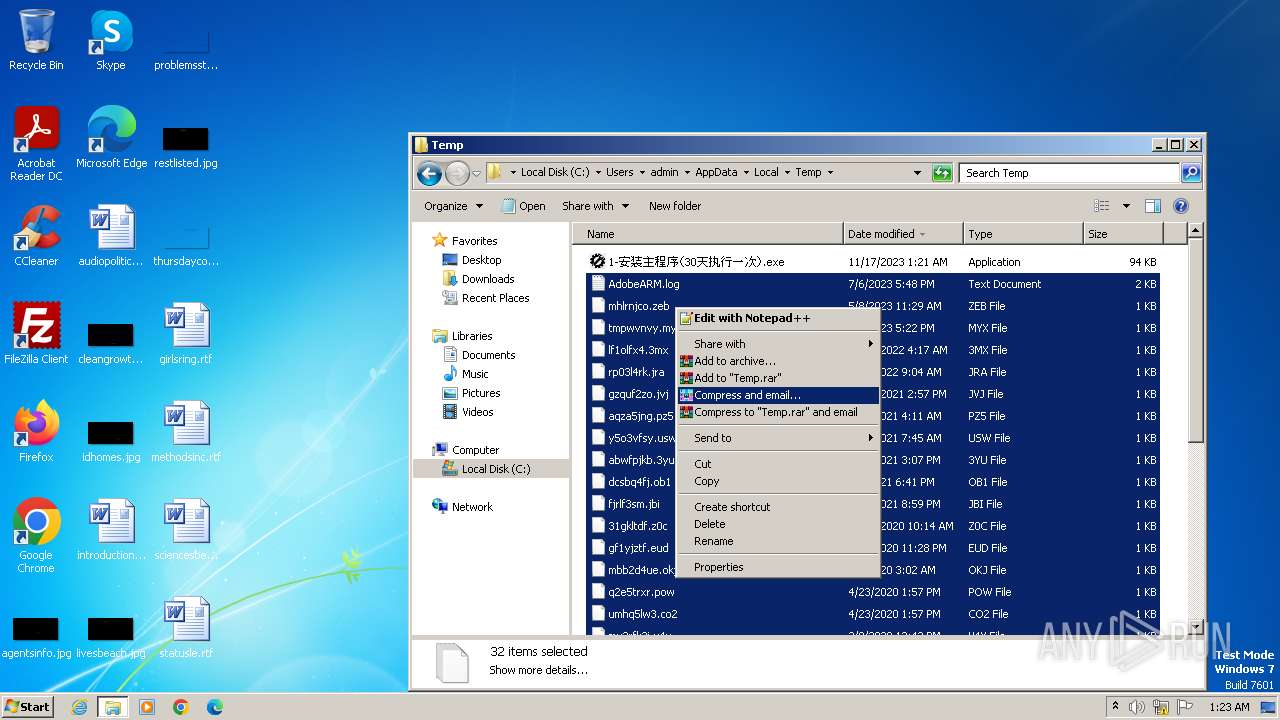Sort by Size column header

pos(1123,234)
